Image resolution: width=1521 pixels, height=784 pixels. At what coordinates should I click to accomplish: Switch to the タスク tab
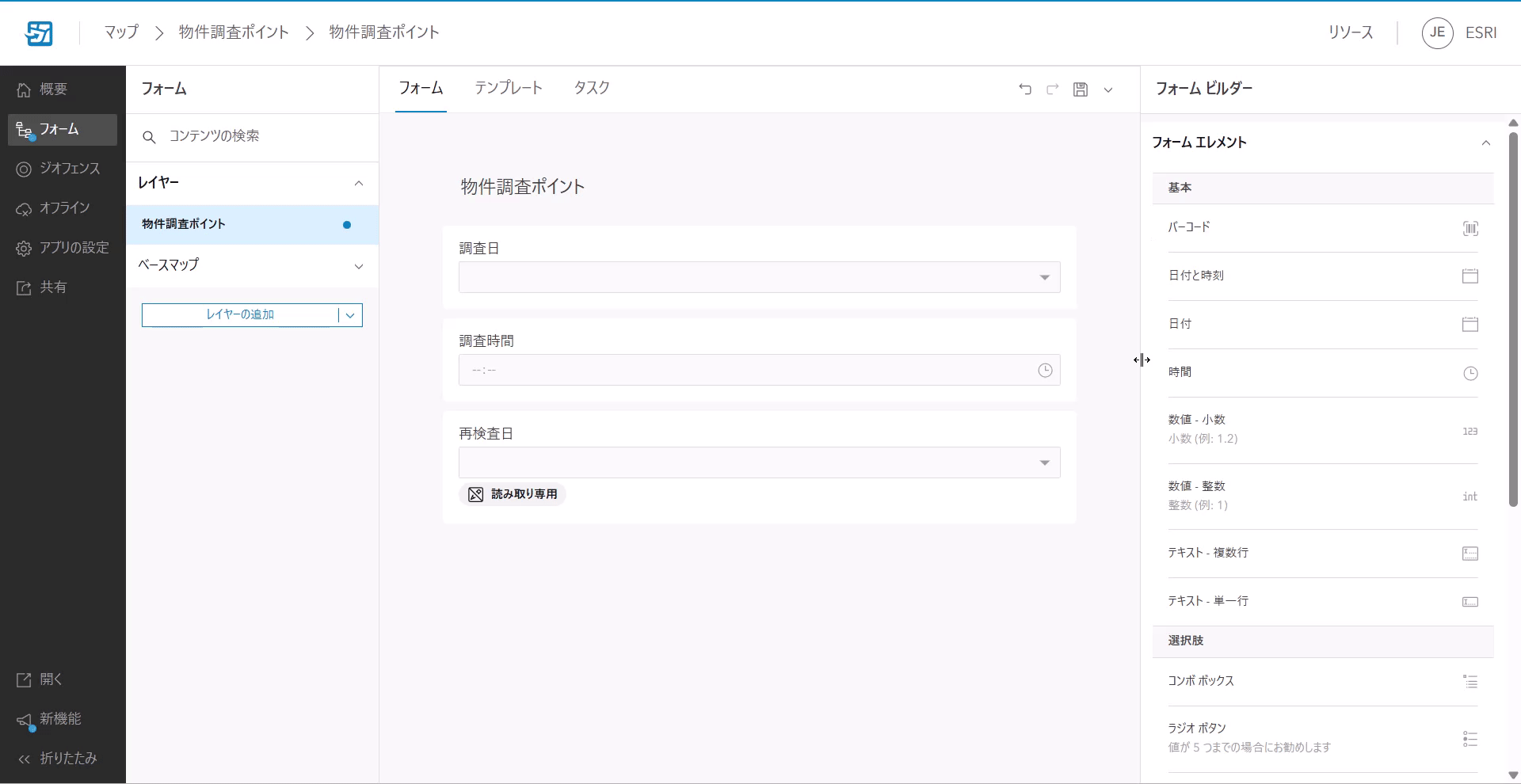click(x=591, y=88)
